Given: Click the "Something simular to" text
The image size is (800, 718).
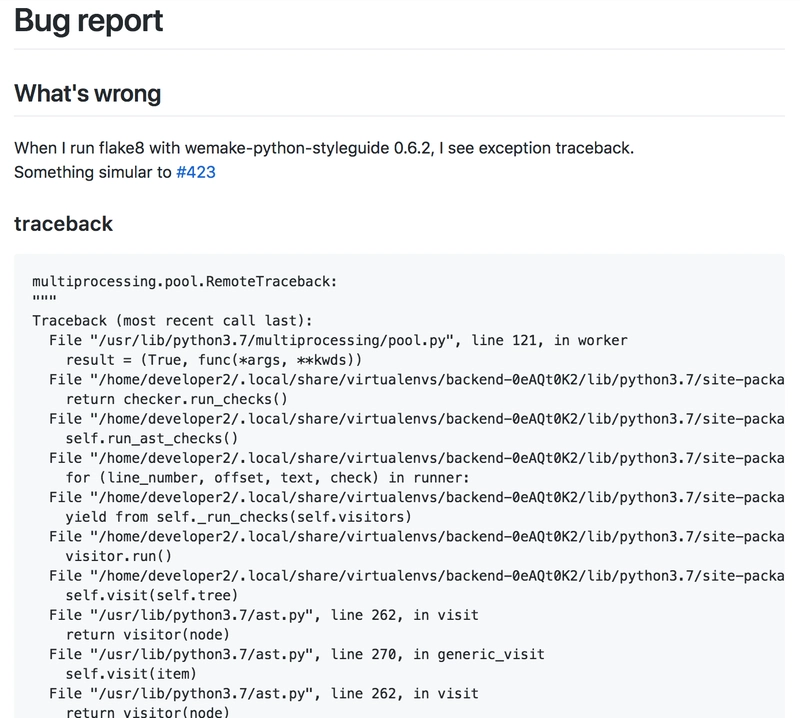Looking at the screenshot, I should click(x=93, y=172).
